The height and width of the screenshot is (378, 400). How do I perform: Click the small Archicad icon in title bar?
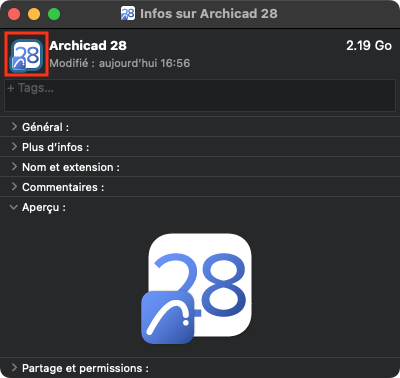pyautogui.click(x=128, y=14)
